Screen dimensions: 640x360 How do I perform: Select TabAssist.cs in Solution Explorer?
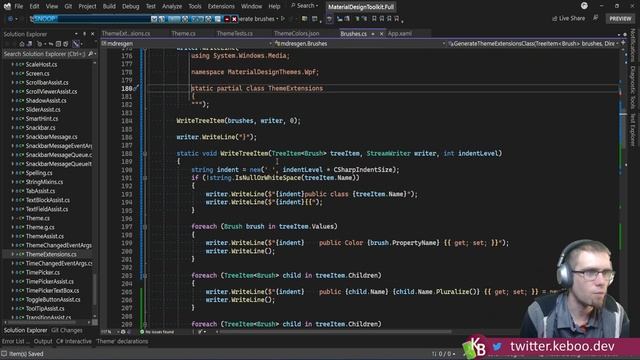pos(40,191)
